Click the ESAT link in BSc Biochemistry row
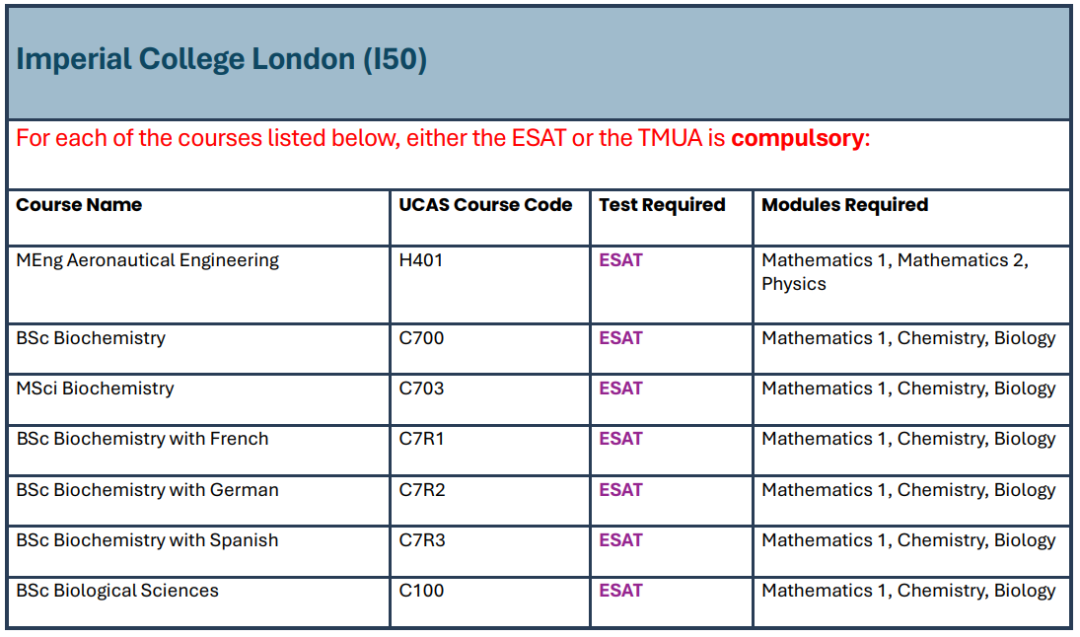Viewport: 1080px width, 637px height. [620, 338]
